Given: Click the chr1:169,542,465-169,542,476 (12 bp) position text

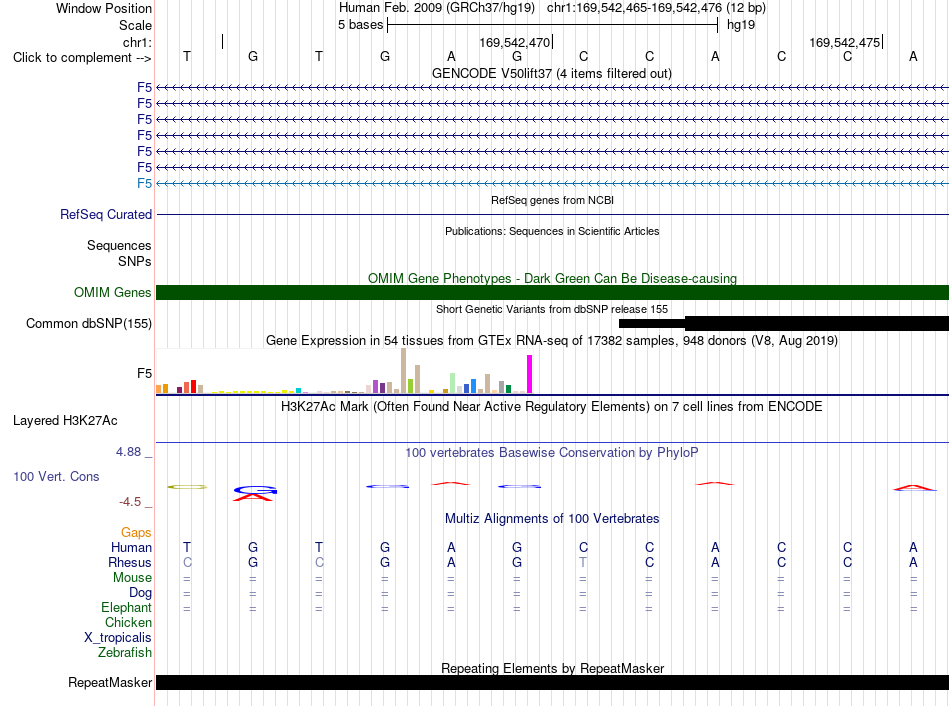Looking at the screenshot, I should pos(656,8).
